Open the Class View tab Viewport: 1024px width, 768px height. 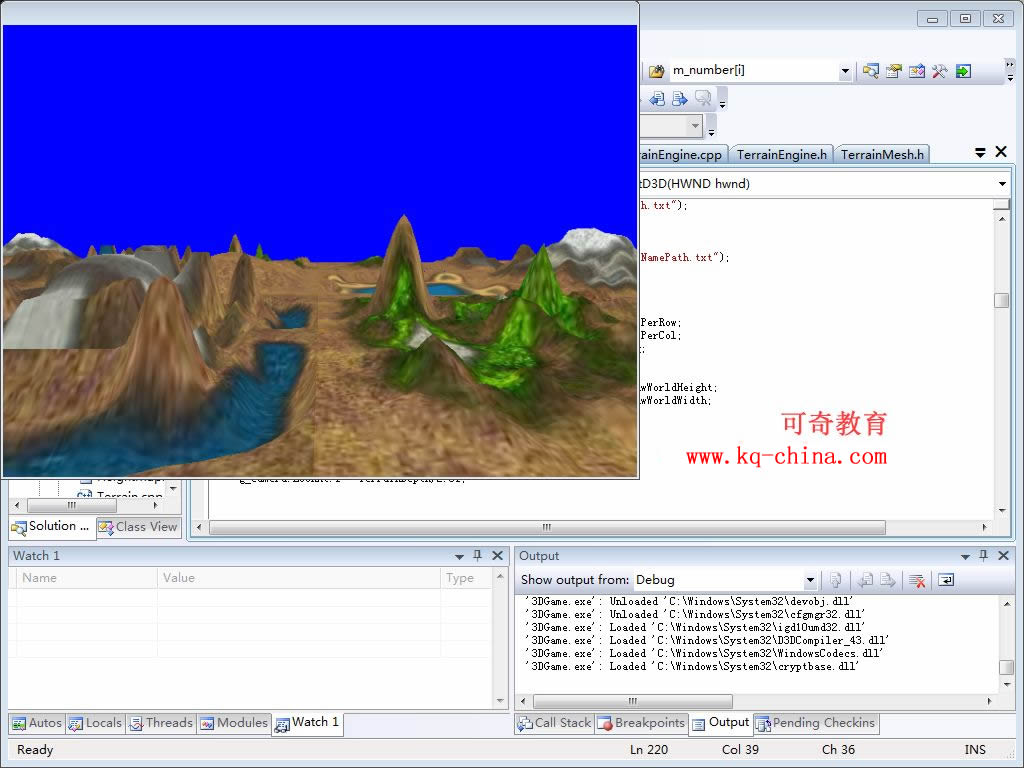click(138, 527)
